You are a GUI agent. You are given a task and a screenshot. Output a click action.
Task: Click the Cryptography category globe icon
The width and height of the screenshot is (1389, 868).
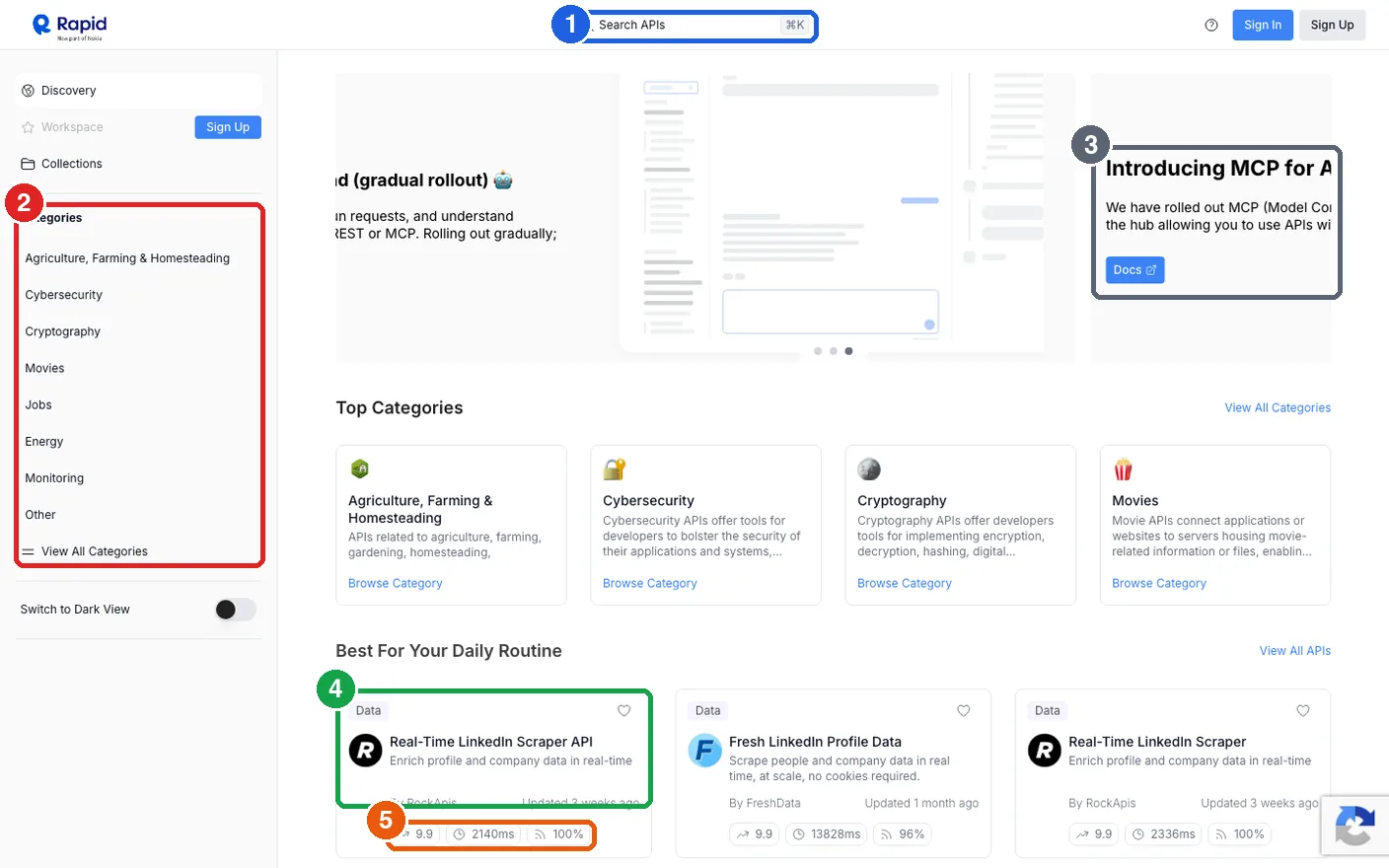869,470
